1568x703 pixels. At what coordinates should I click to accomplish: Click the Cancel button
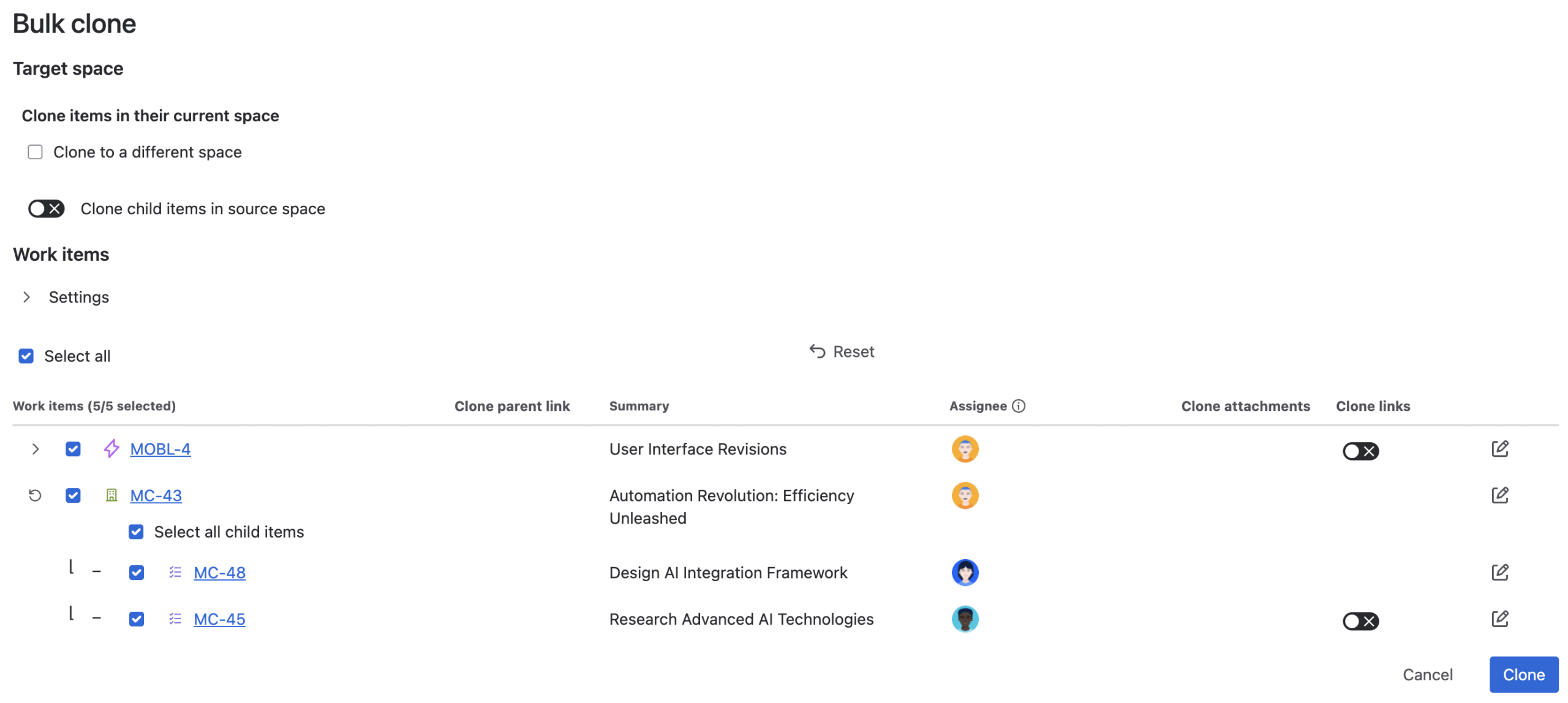(1427, 674)
